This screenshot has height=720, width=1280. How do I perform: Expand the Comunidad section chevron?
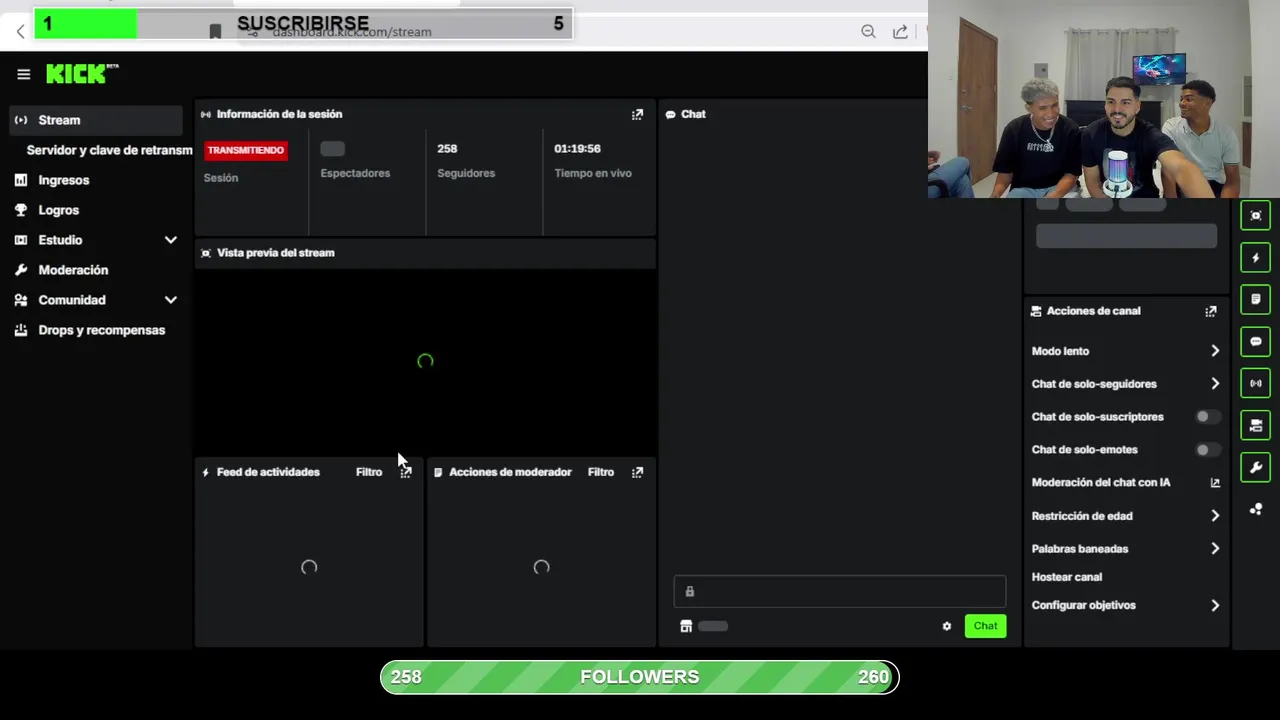pos(171,300)
